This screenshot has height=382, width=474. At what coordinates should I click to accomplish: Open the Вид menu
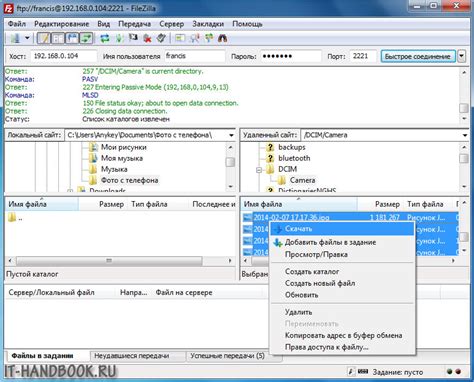[104, 24]
